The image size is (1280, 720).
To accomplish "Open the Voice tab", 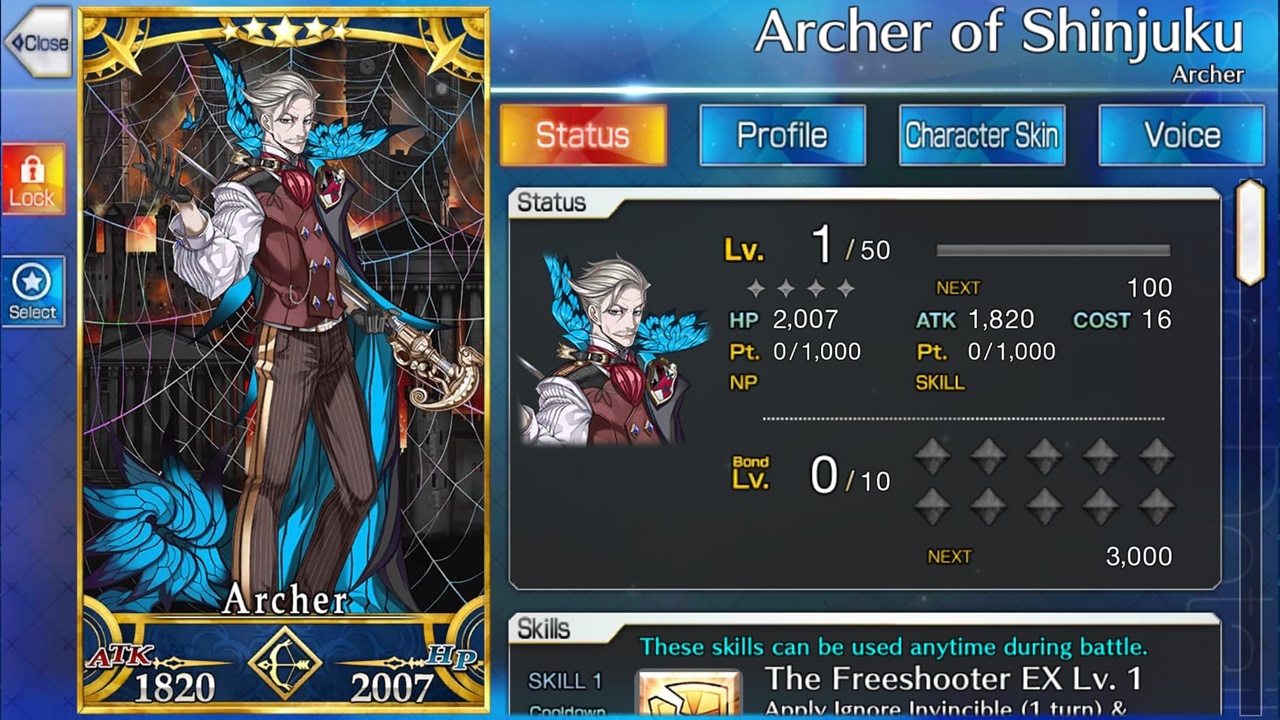I will [1181, 135].
